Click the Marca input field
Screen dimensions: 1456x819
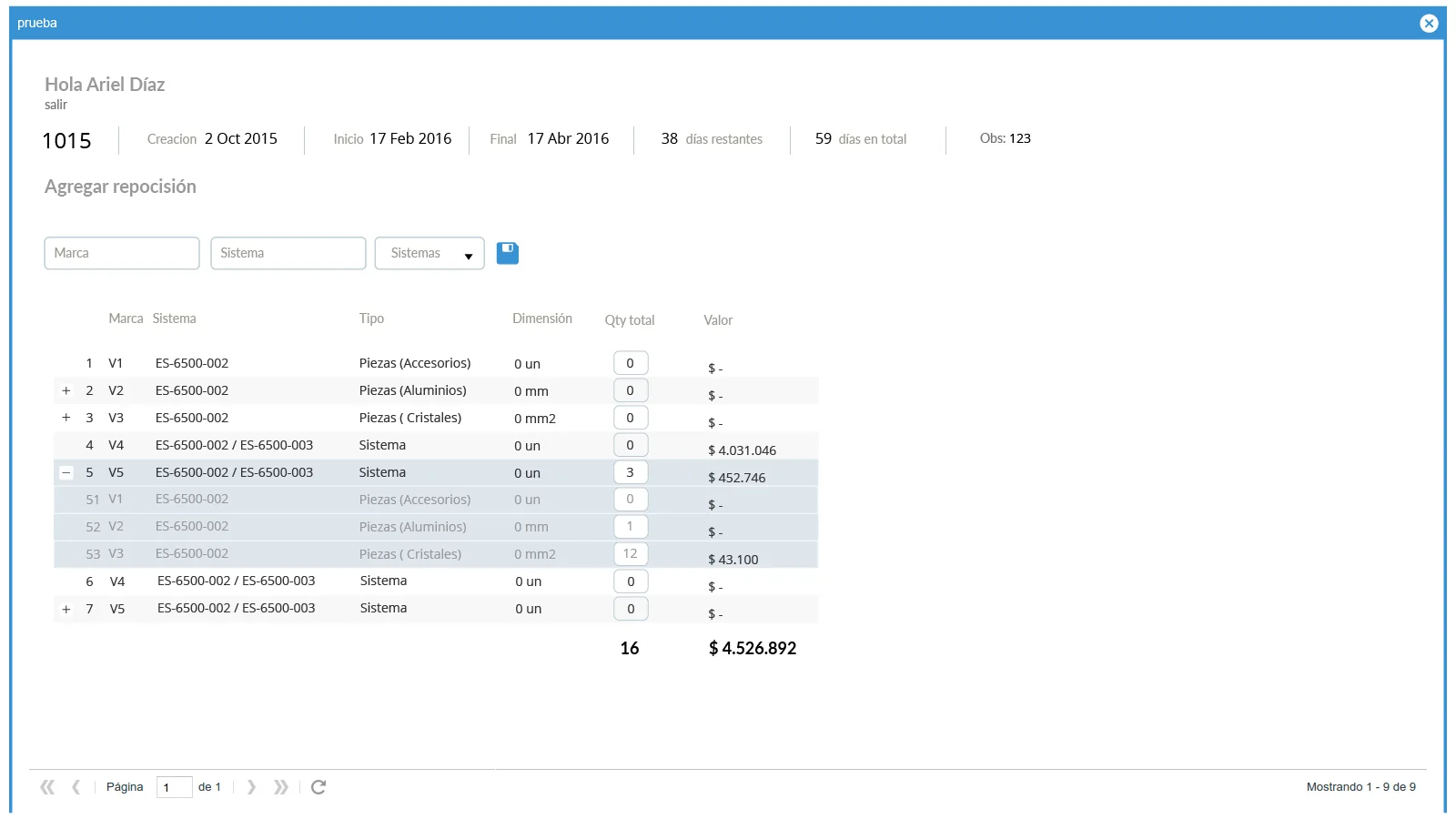pyautogui.click(x=122, y=253)
